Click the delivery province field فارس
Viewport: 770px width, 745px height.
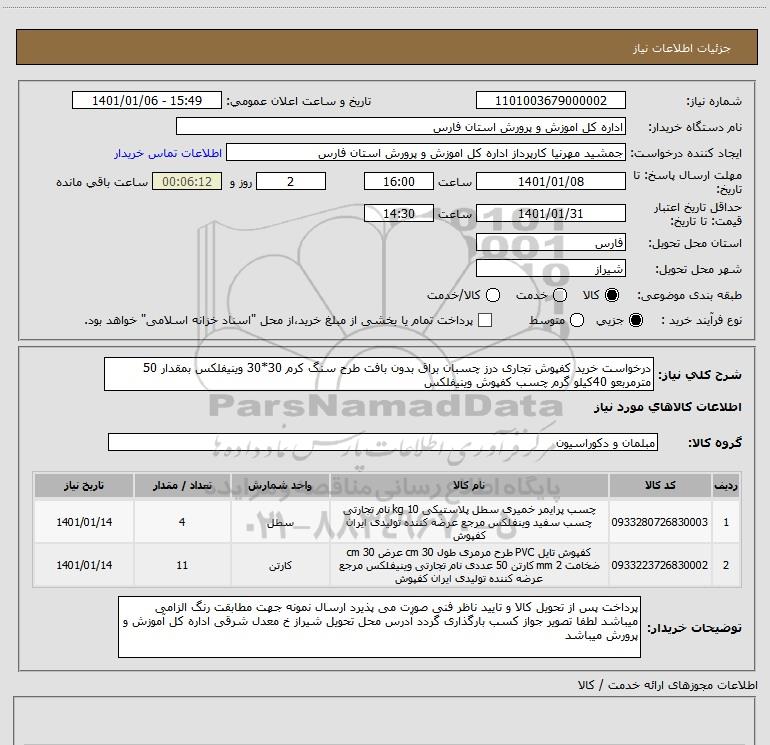pos(550,243)
